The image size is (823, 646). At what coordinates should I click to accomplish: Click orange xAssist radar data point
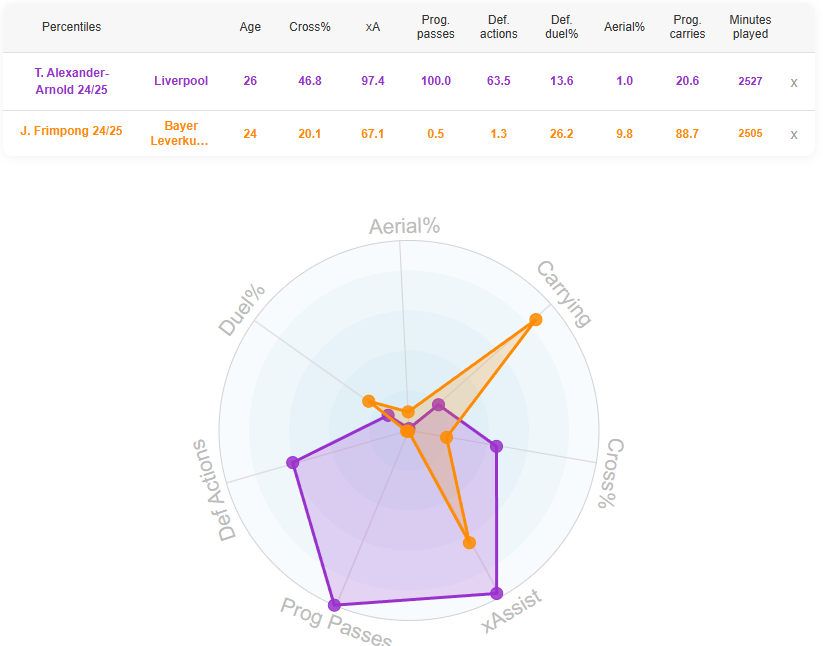click(469, 543)
